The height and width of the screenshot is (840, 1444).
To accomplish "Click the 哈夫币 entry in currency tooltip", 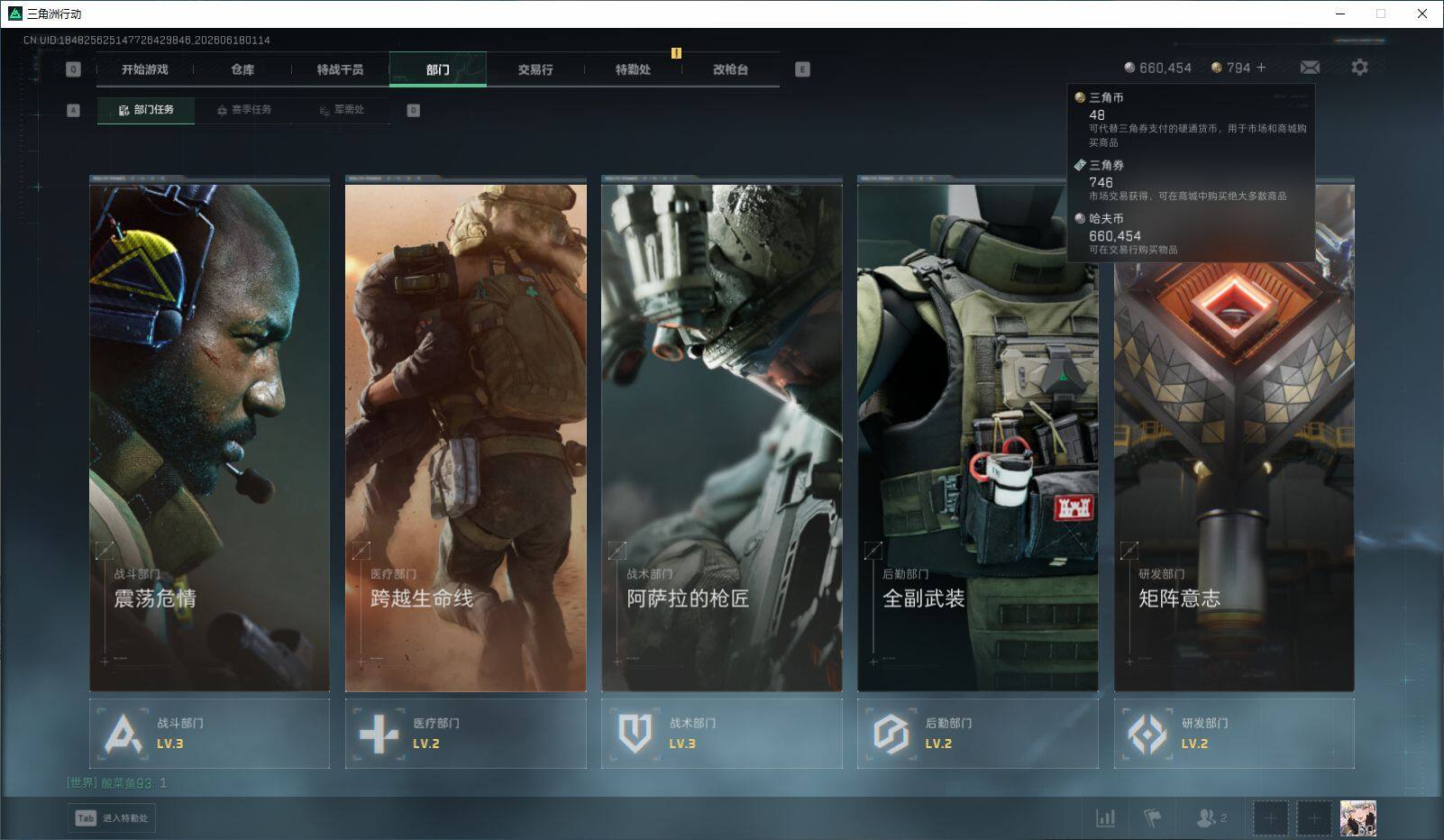I will click(1191, 233).
